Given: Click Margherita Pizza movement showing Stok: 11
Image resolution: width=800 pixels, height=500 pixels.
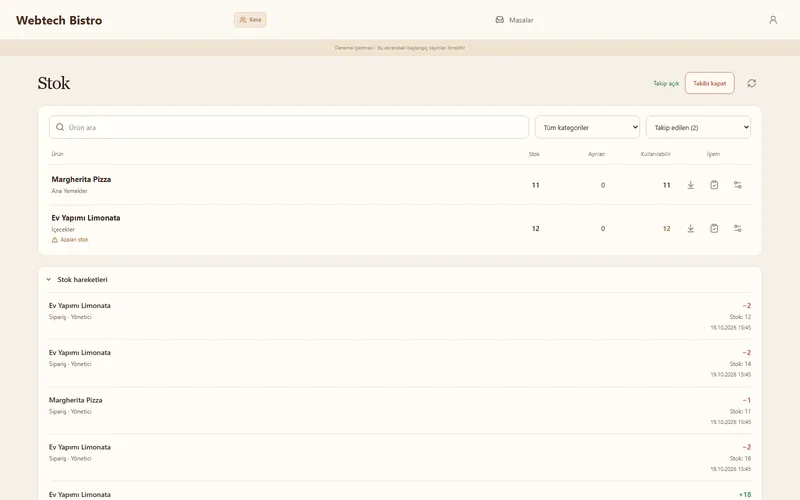Looking at the screenshot, I should [400, 411].
